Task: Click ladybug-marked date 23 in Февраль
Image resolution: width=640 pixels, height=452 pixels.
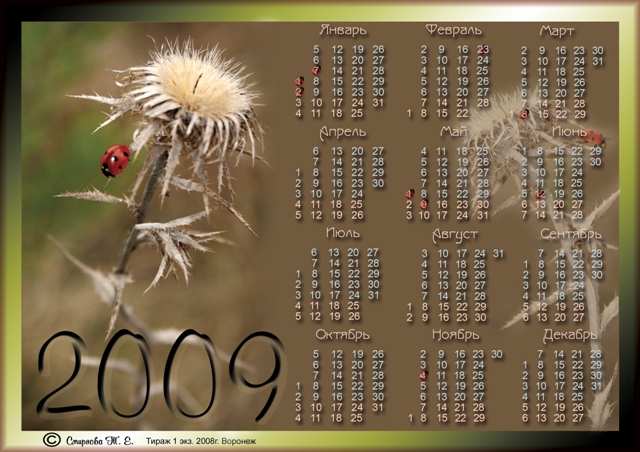Action: (483, 49)
